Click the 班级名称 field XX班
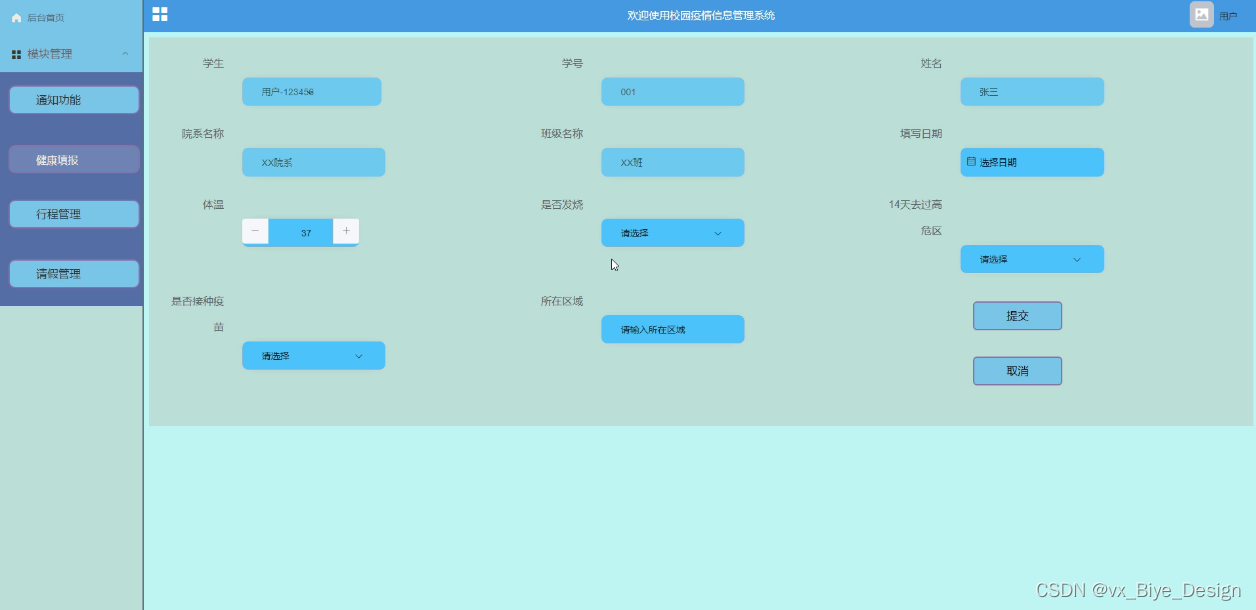Image resolution: width=1256 pixels, height=610 pixels. (673, 162)
